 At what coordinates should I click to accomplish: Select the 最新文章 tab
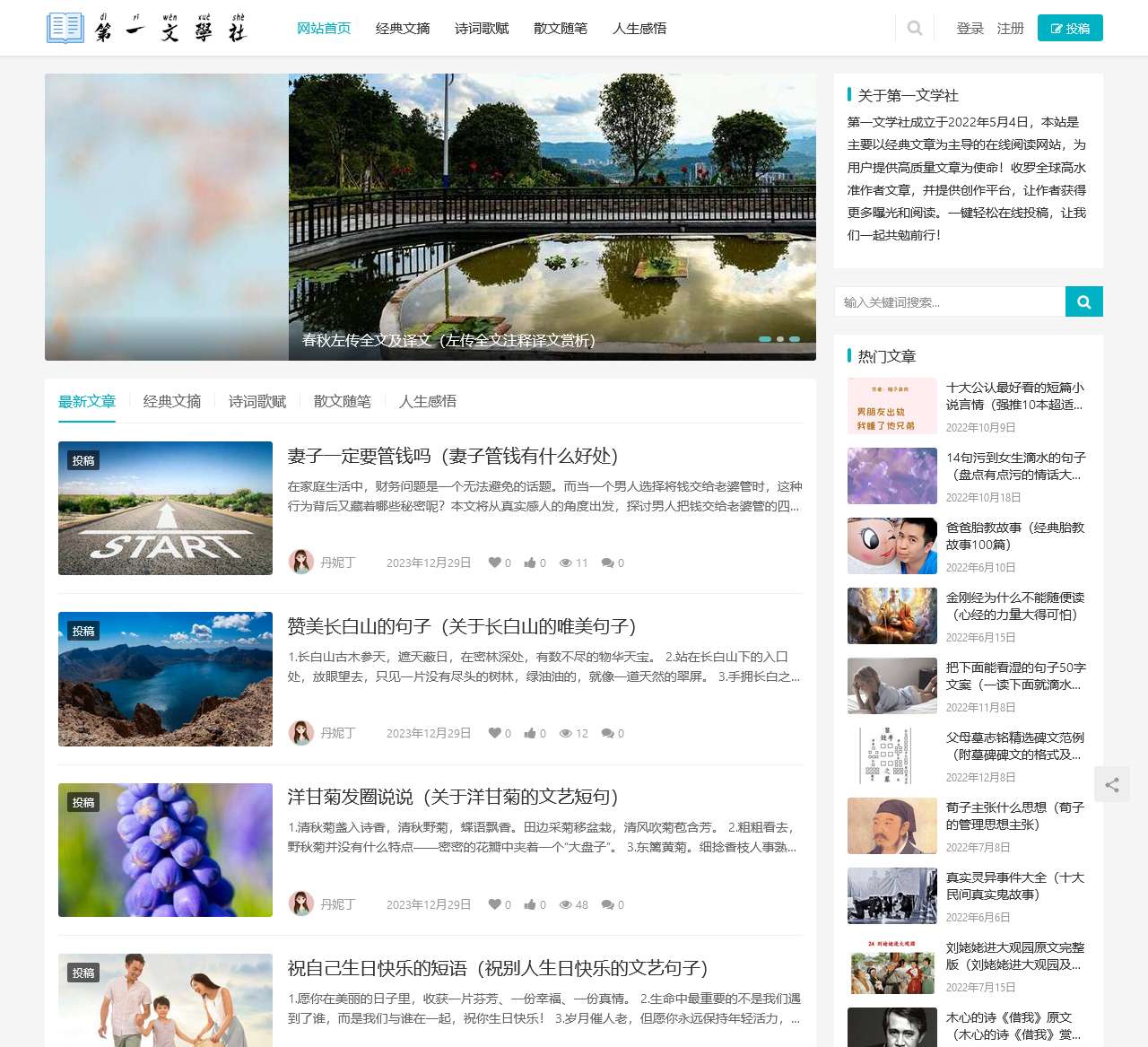pyautogui.click(x=87, y=401)
